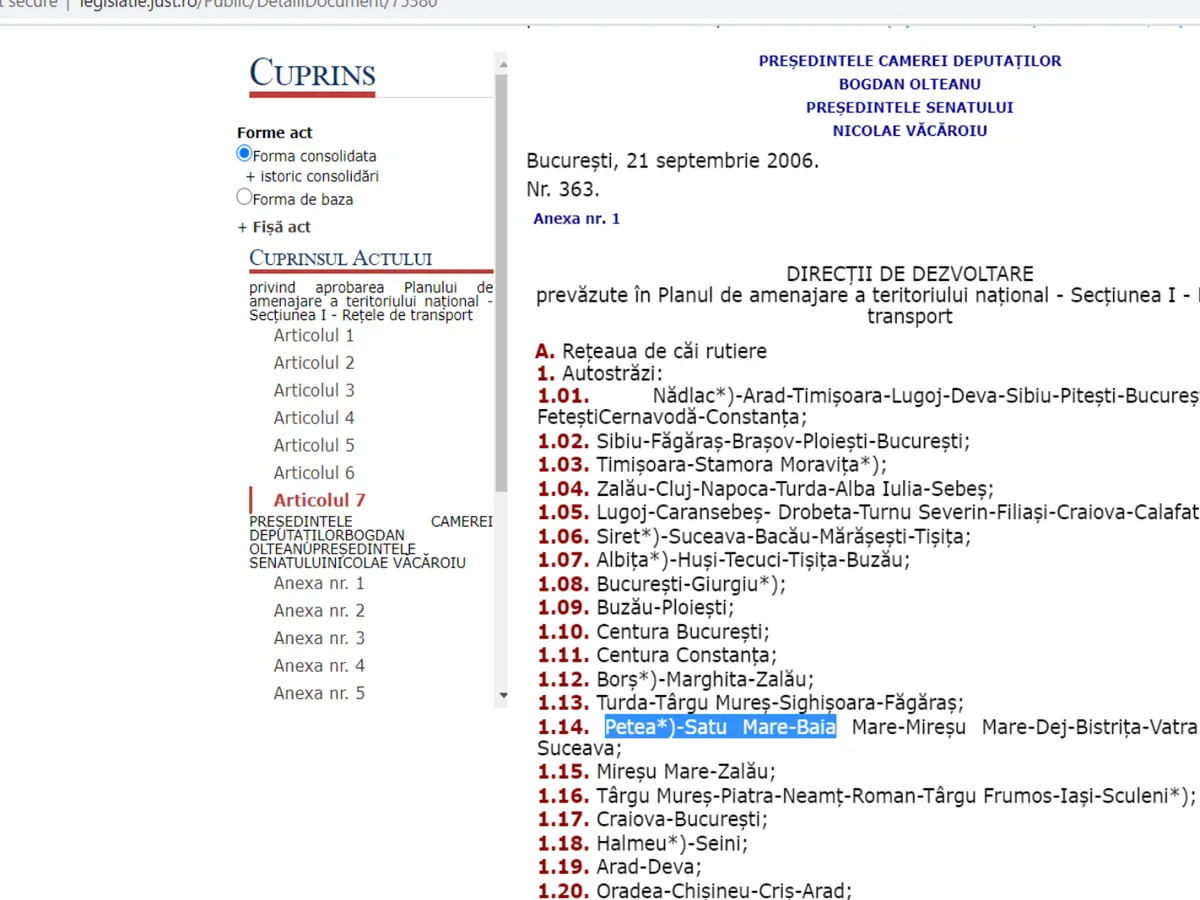Click the highlighted Articolul 7 entry
The width and height of the screenshot is (1200, 900).
tap(319, 500)
